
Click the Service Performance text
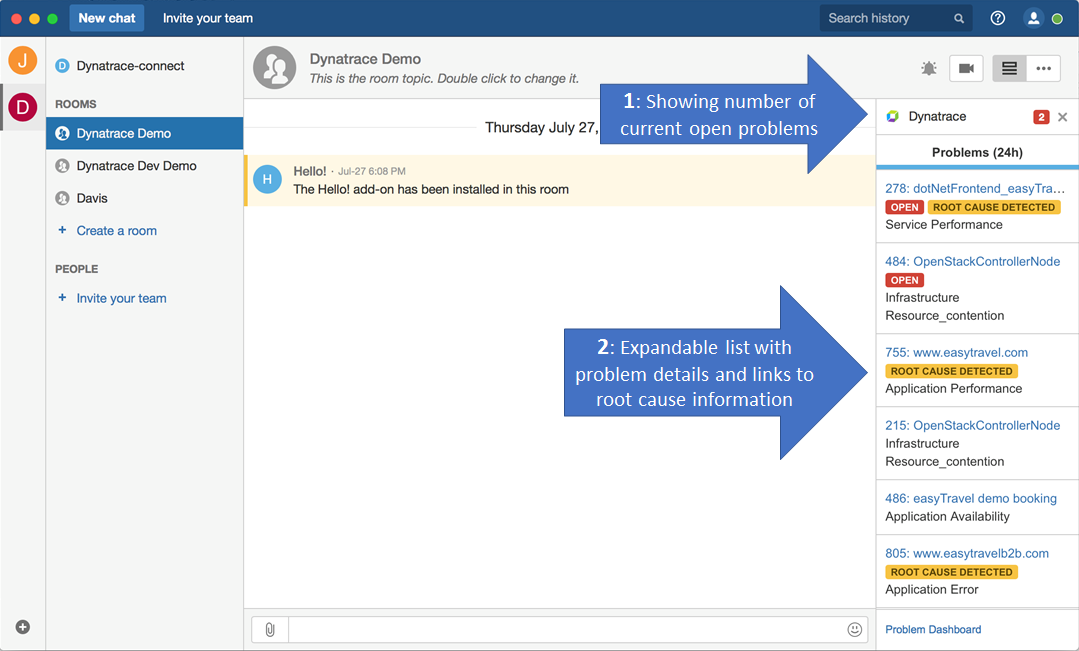[943, 225]
